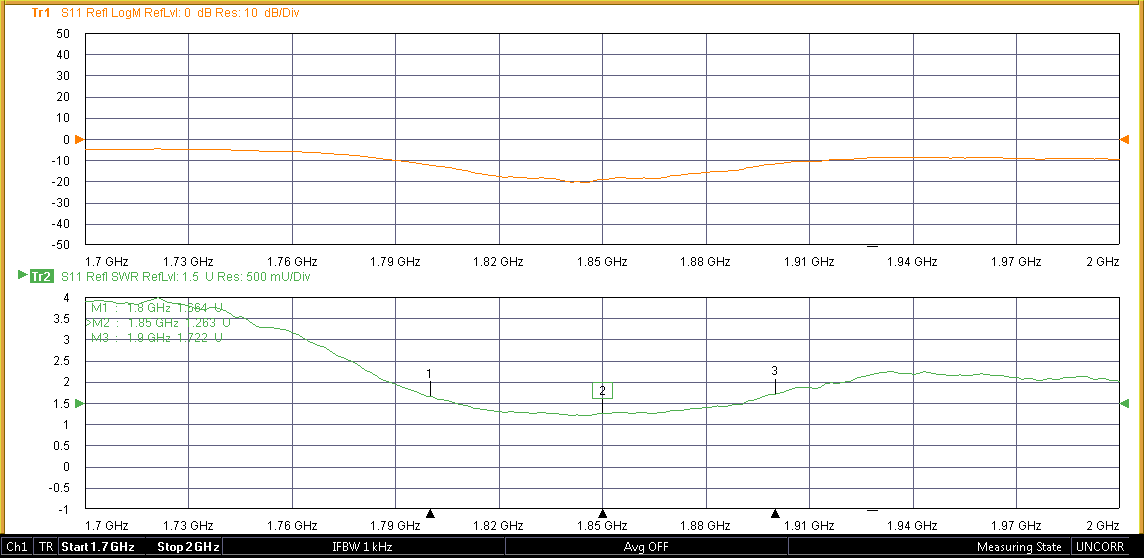This screenshot has width=1144, height=558.
Task: Click the 4 label on SWR y-axis
Action: coord(66,298)
